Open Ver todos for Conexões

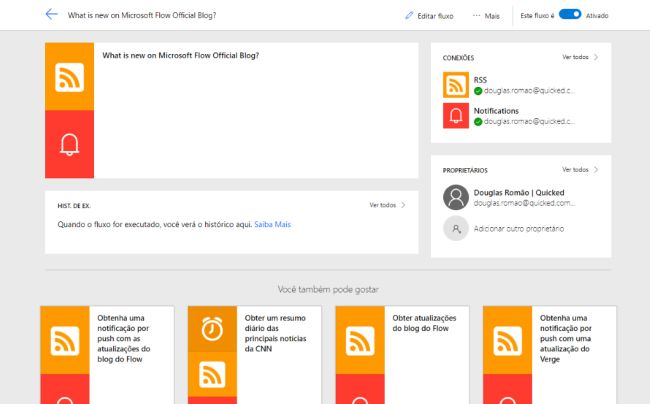[580, 57]
